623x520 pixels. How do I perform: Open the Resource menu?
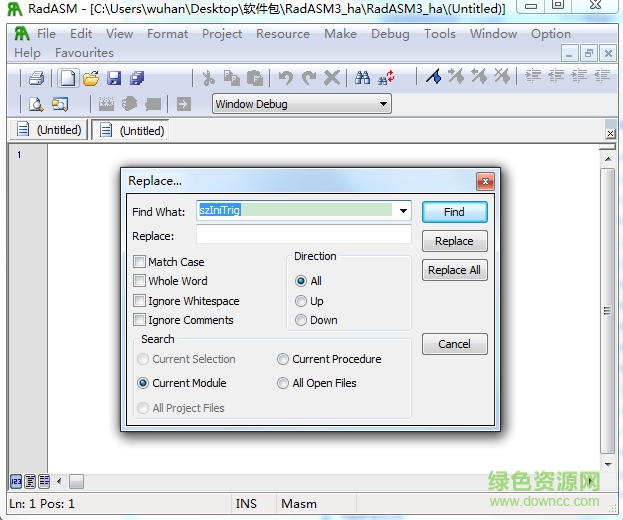[x=283, y=34]
